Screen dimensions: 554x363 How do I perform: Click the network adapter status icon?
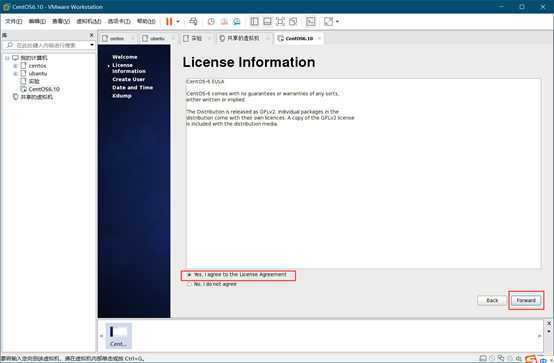point(501,358)
